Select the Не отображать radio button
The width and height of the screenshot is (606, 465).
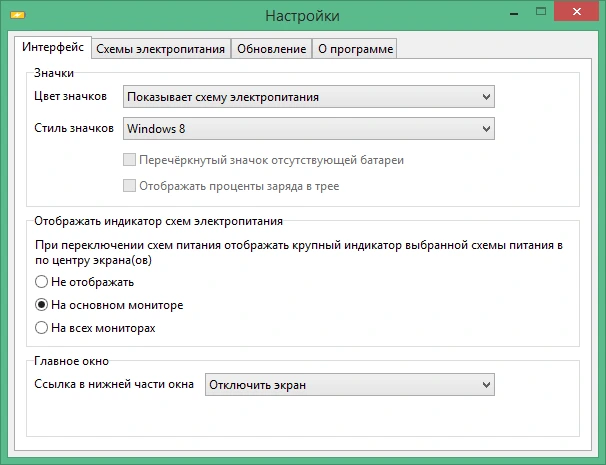coord(41,282)
